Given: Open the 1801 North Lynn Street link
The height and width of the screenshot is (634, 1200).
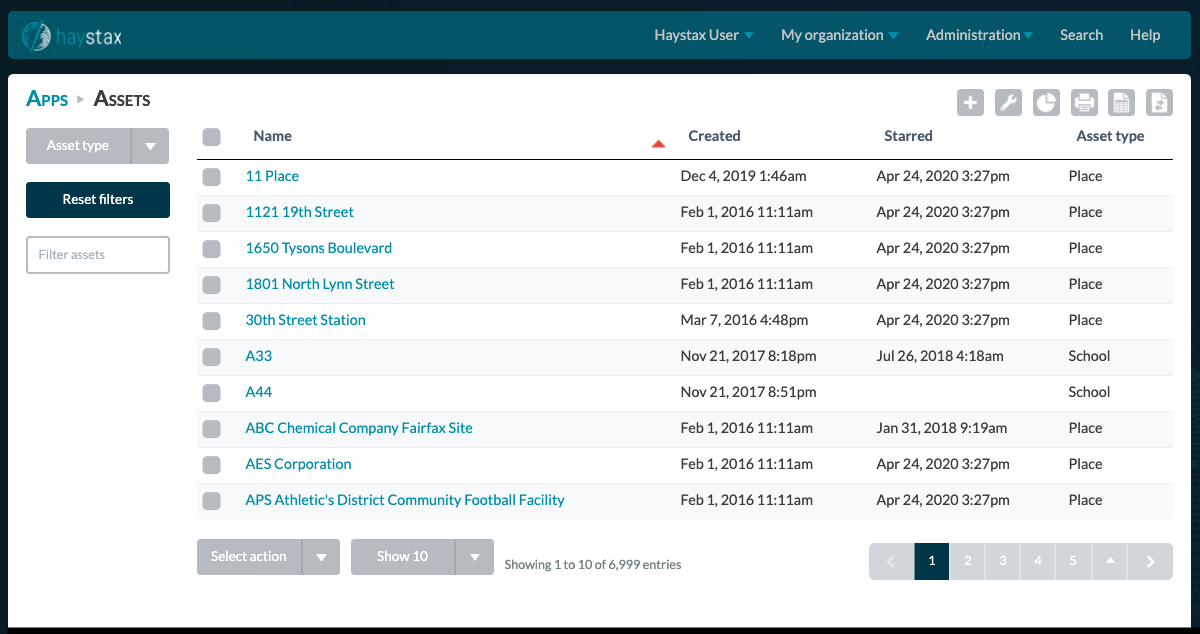Looking at the screenshot, I should [320, 284].
